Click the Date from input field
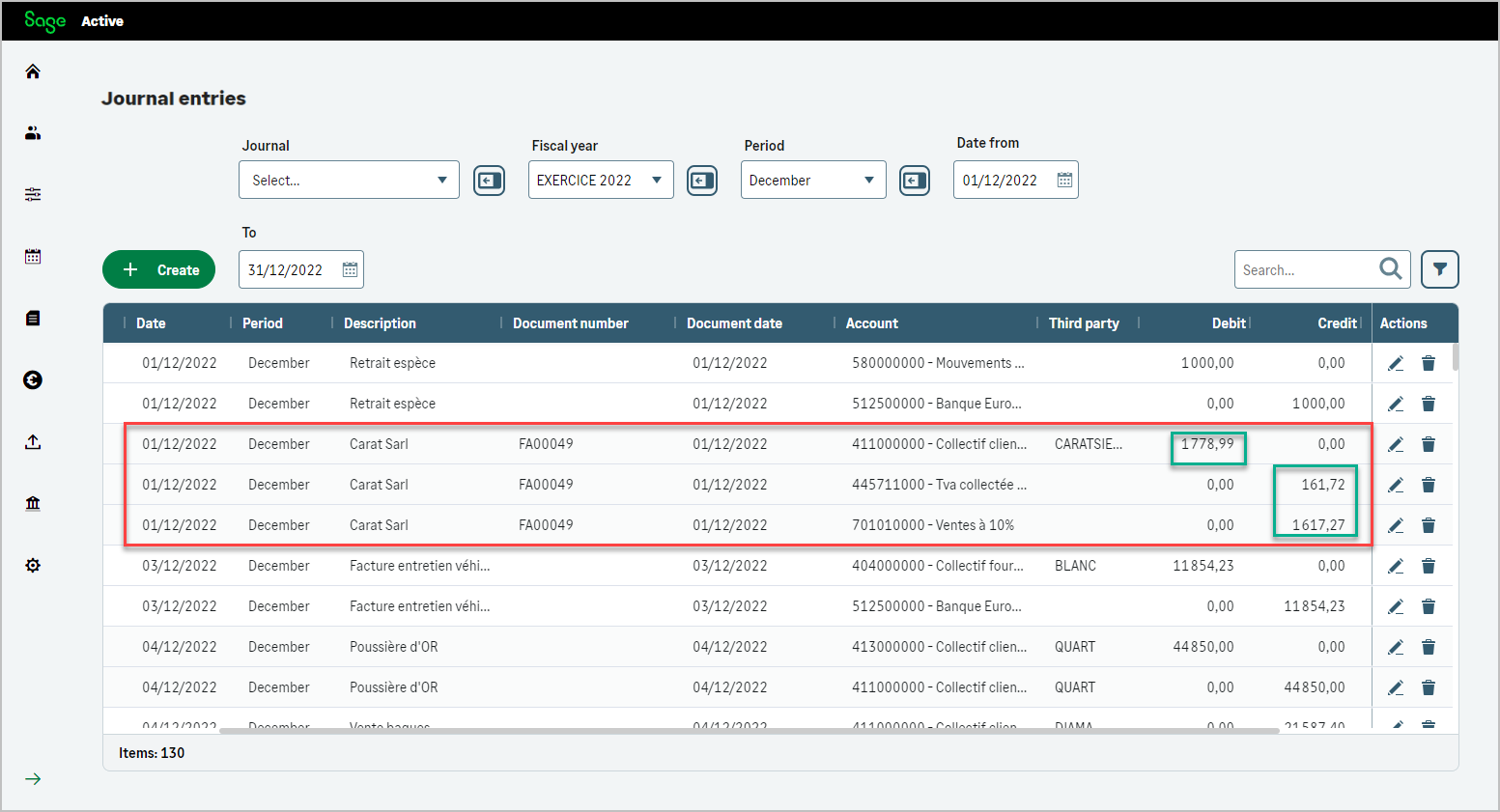The width and height of the screenshot is (1500, 812). [1016, 181]
